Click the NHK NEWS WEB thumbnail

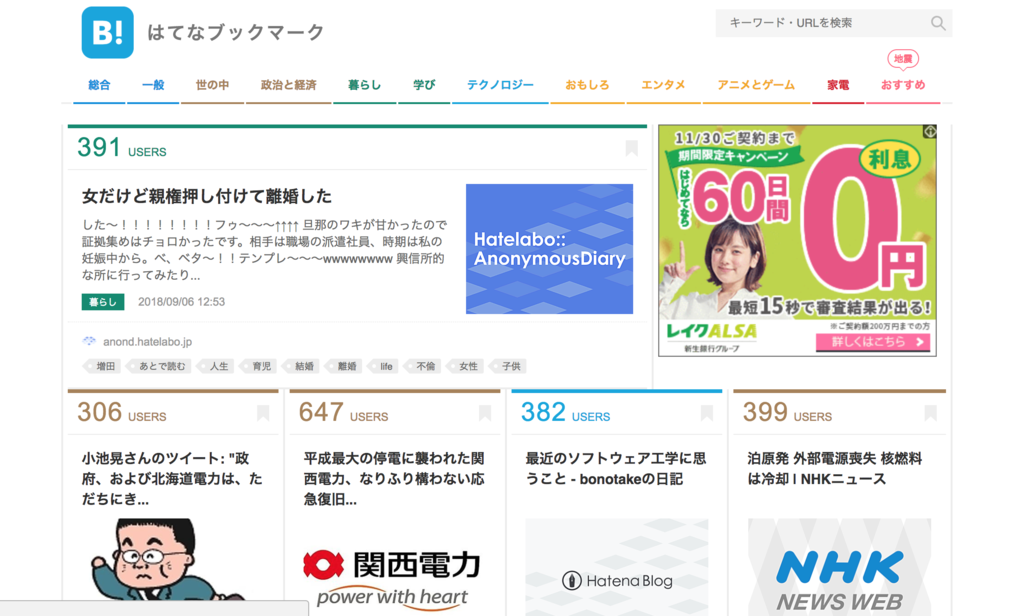(x=840, y=567)
